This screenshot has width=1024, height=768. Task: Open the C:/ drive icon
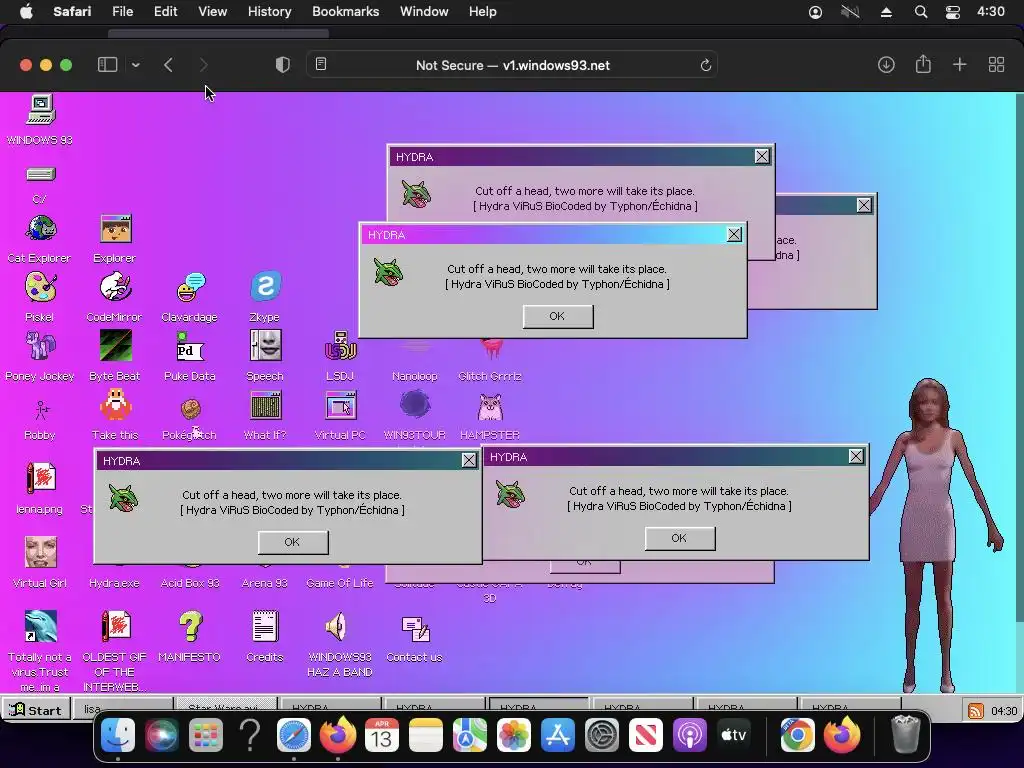[40, 174]
